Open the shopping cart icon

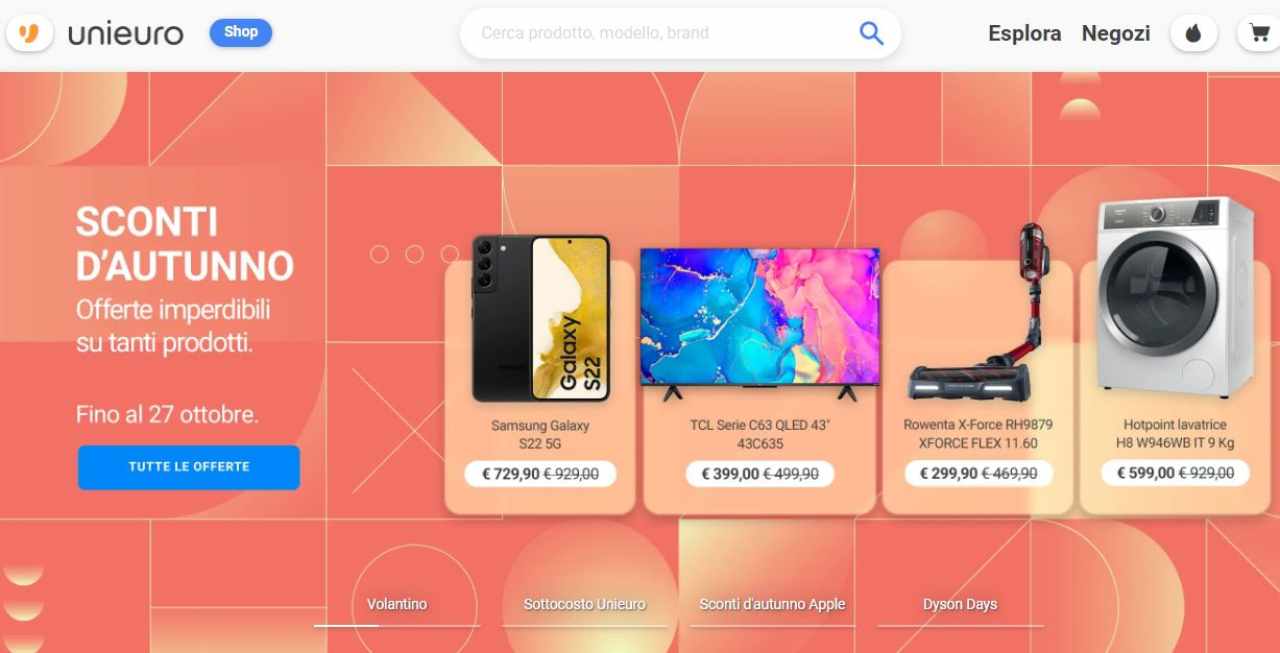[x=1258, y=33]
